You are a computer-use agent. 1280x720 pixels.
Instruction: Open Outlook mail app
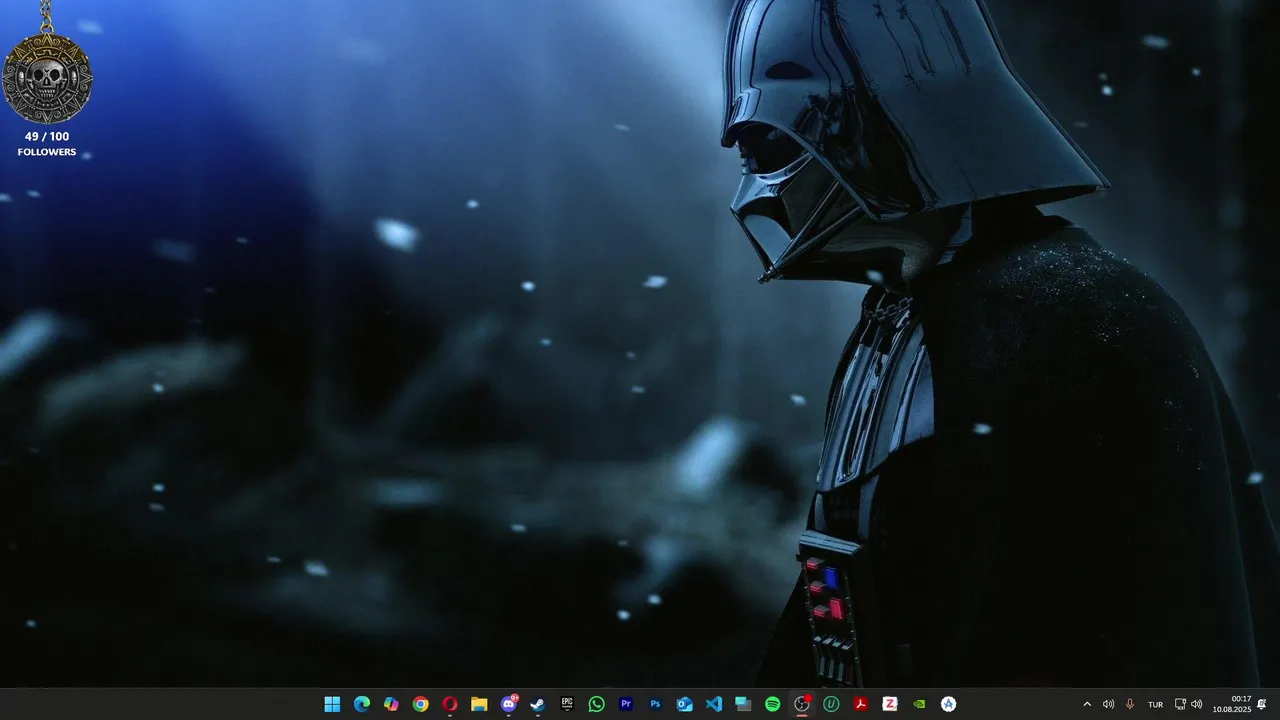click(685, 704)
